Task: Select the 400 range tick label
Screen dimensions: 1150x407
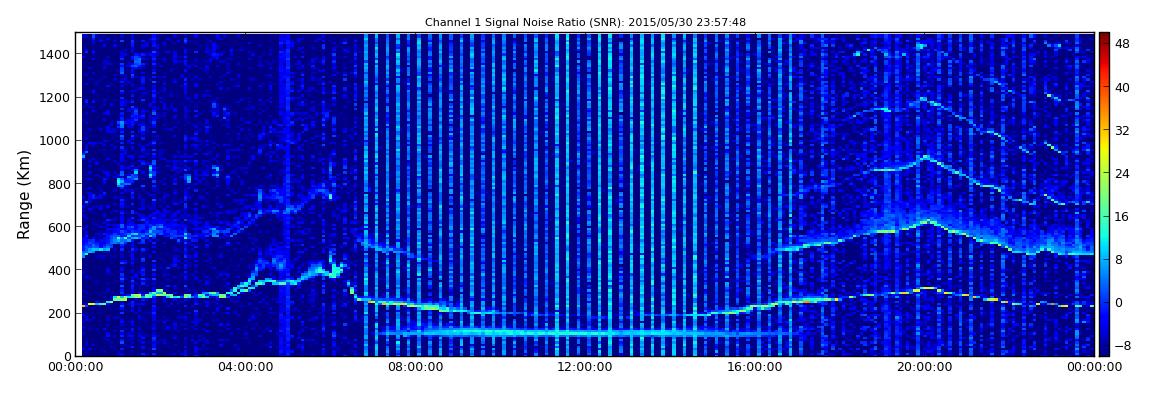Action: click(60, 271)
